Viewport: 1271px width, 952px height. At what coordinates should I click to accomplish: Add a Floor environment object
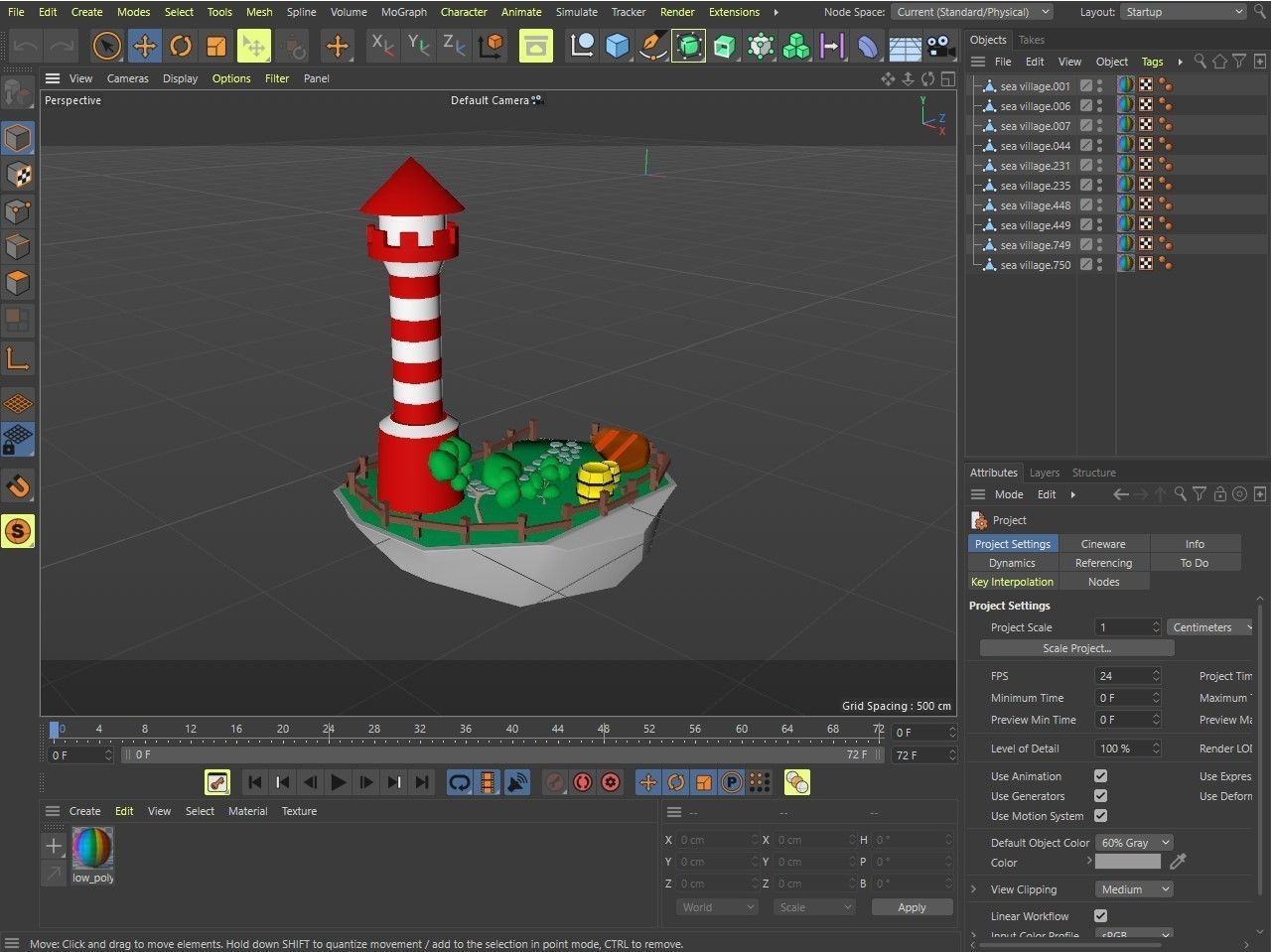pyautogui.click(x=905, y=46)
